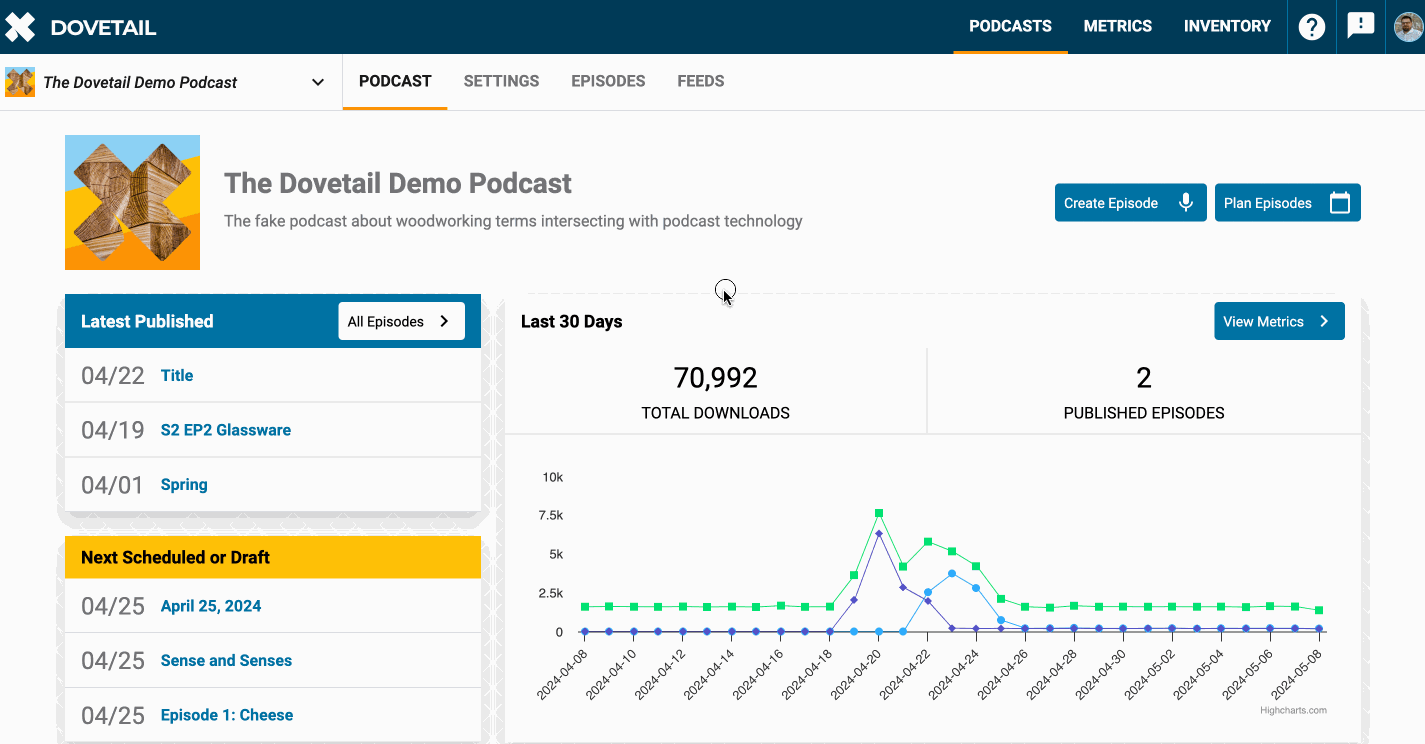The width and height of the screenshot is (1425, 744).
Task: Click the View Metrics button
Action: 1279,321
